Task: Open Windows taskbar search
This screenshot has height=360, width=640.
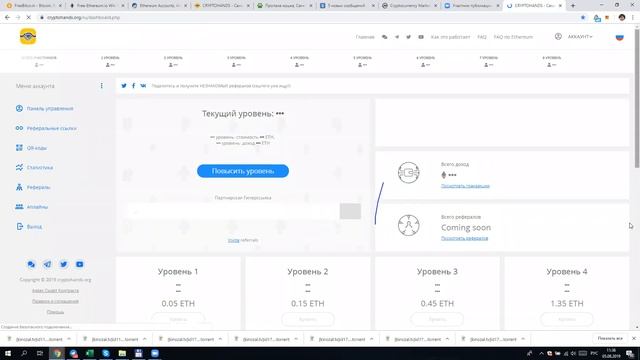Action: coord(24,353)
